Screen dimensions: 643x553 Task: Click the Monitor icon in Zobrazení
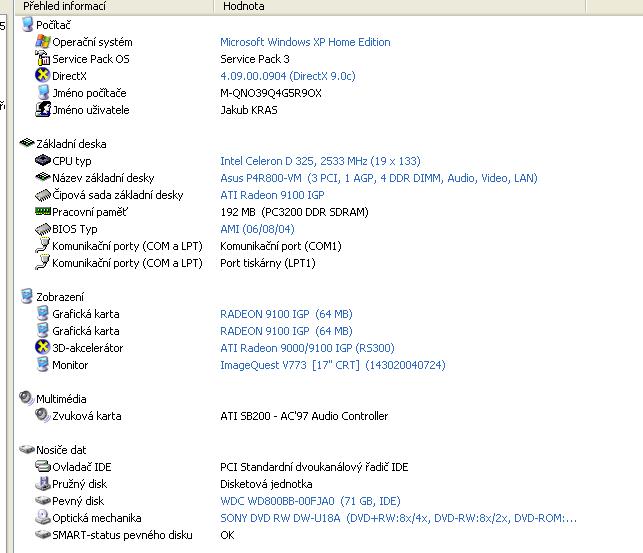coord(42,365)
